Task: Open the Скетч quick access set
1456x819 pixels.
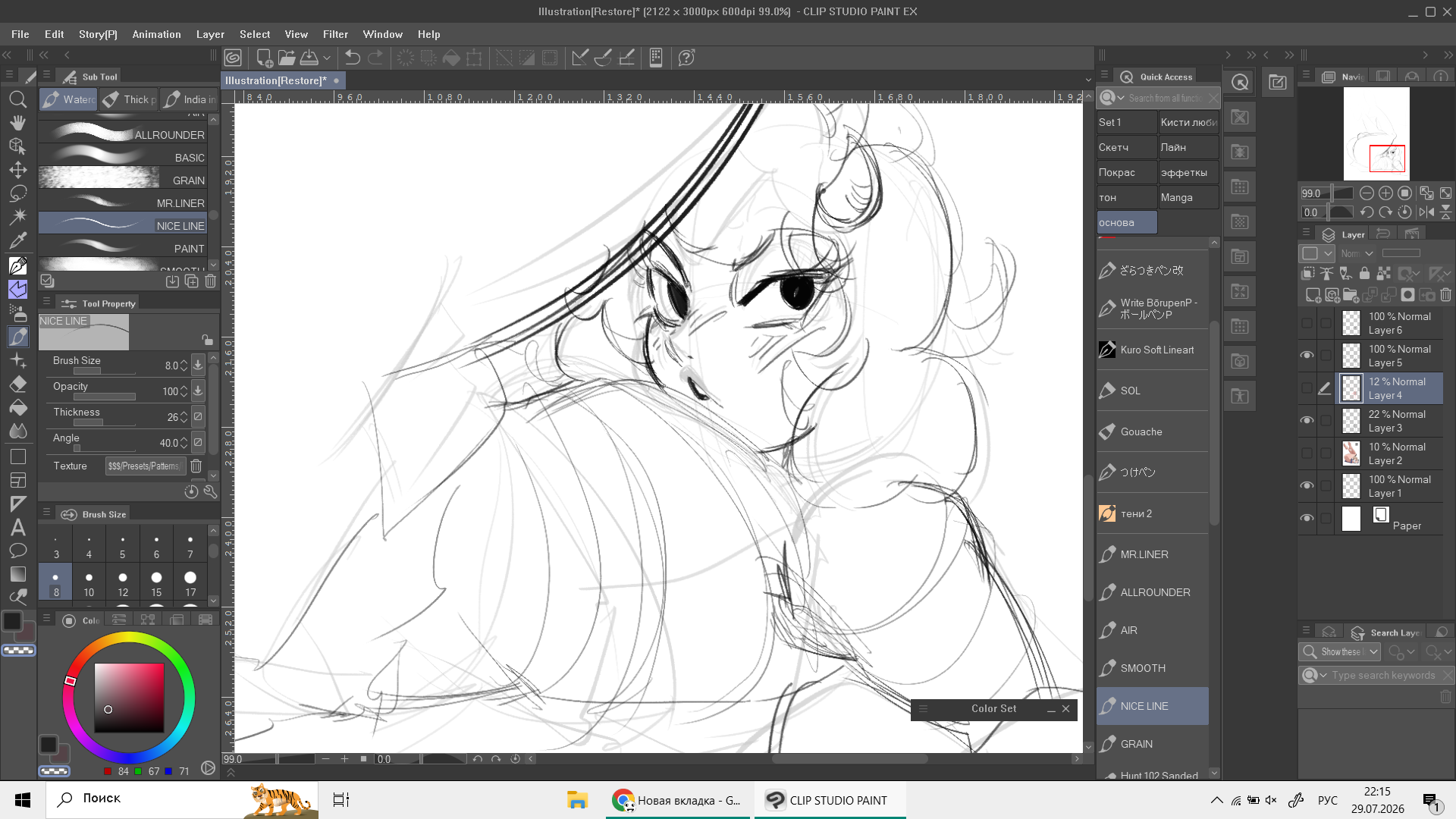Action: [x=1127, y=147]
